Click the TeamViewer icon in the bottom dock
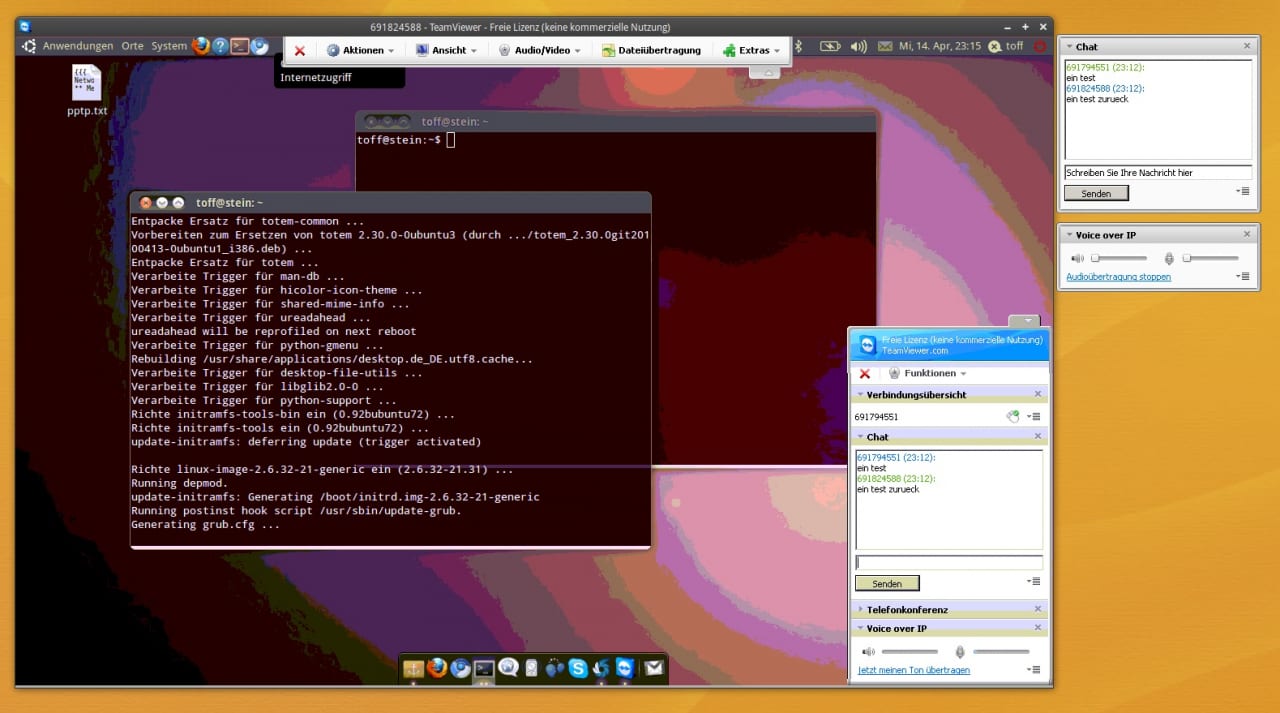Viewport: 1280px width, 713px height. tap(625, 668)
